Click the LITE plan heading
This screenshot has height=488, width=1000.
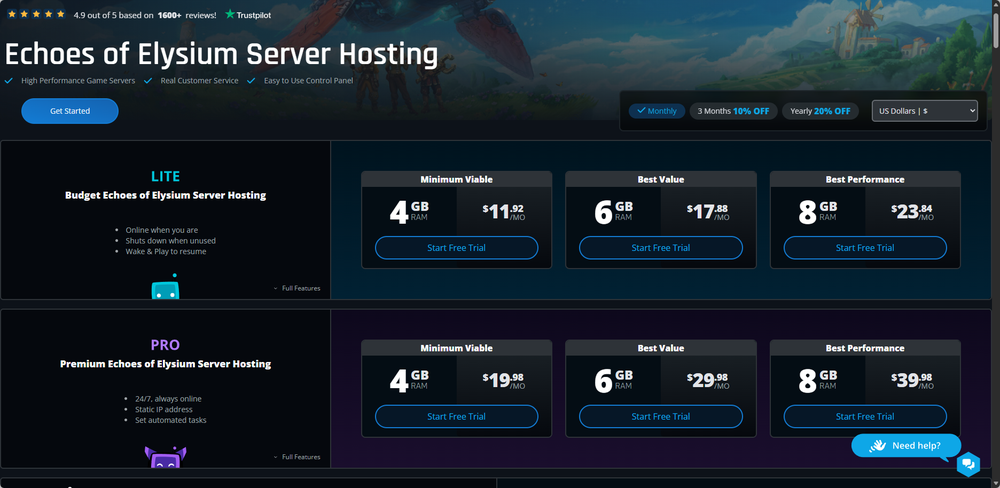pos(165,177)
